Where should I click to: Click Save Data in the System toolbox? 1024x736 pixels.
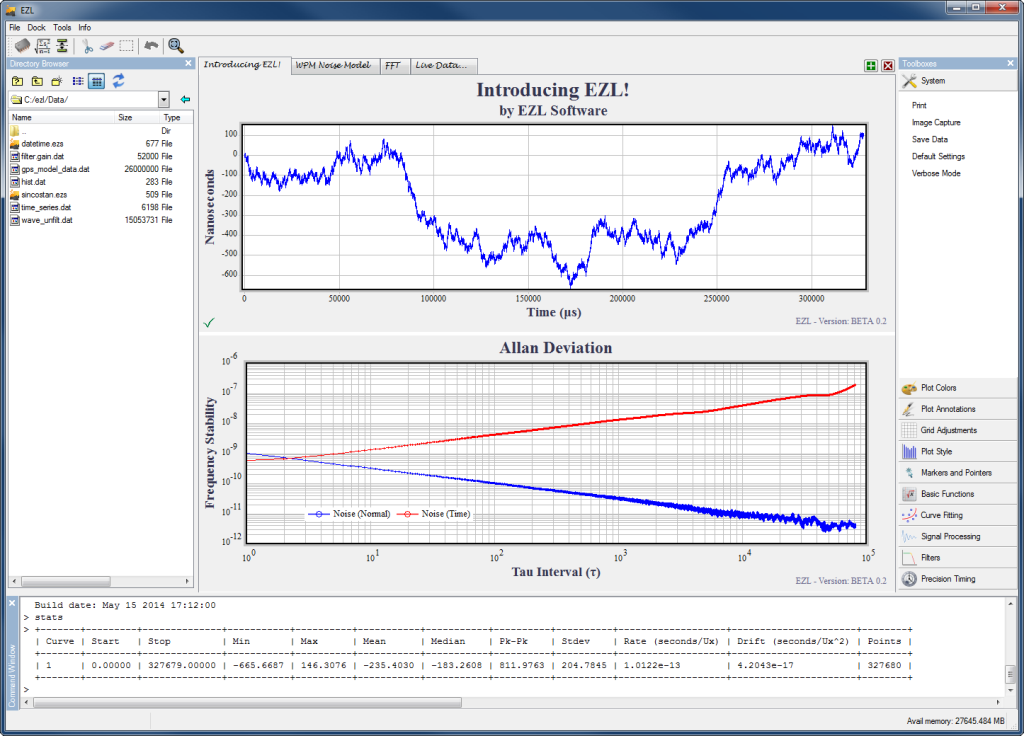(x=929, y=139)
